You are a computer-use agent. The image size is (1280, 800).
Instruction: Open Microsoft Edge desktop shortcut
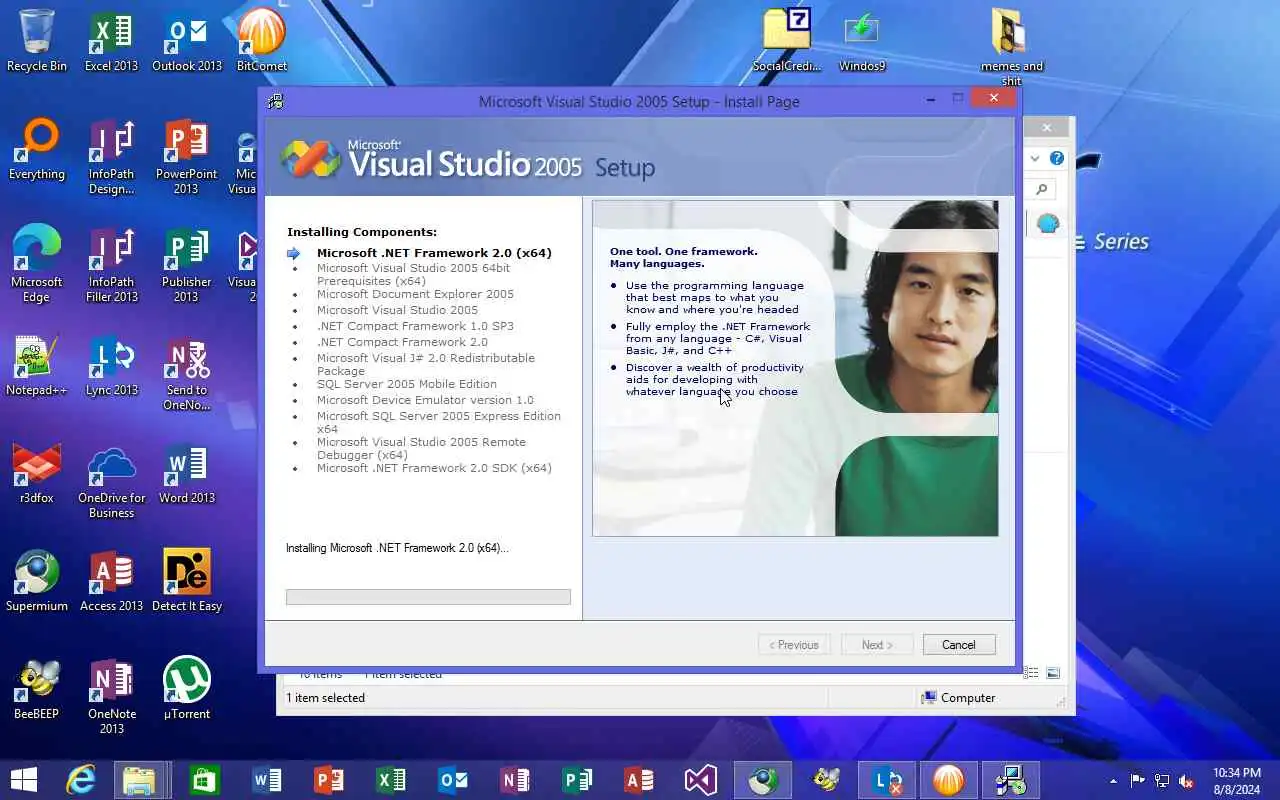[36, 264]
